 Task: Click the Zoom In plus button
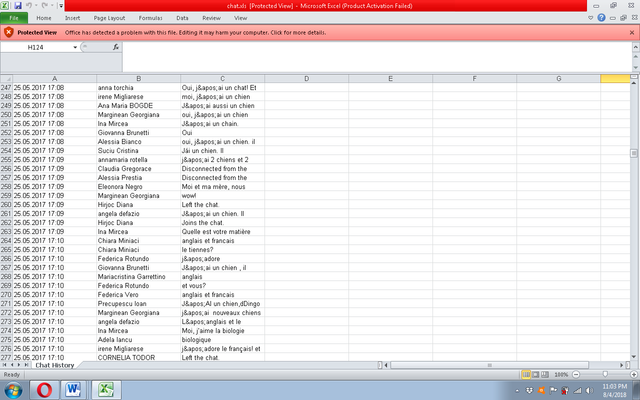tap(634, 374)
